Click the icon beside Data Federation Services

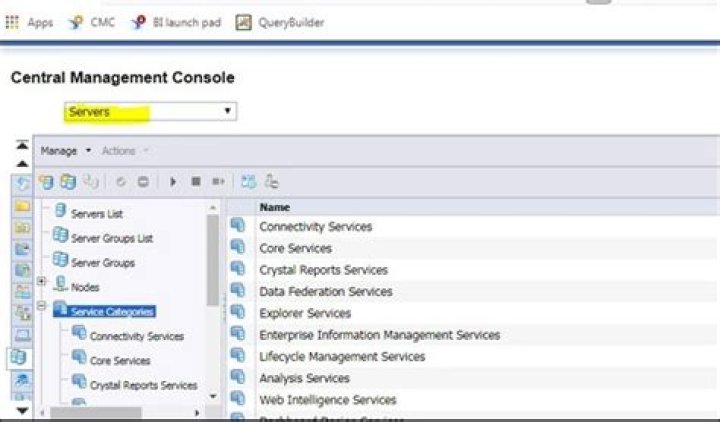[238, 290]
